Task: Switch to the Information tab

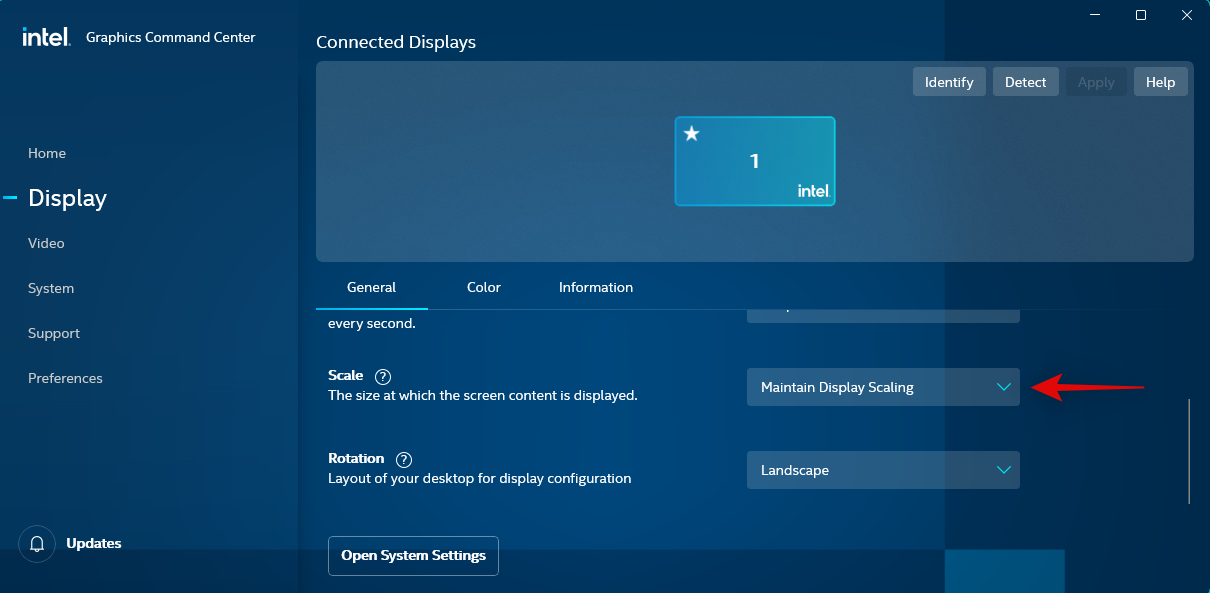Action: click(595, 287)
